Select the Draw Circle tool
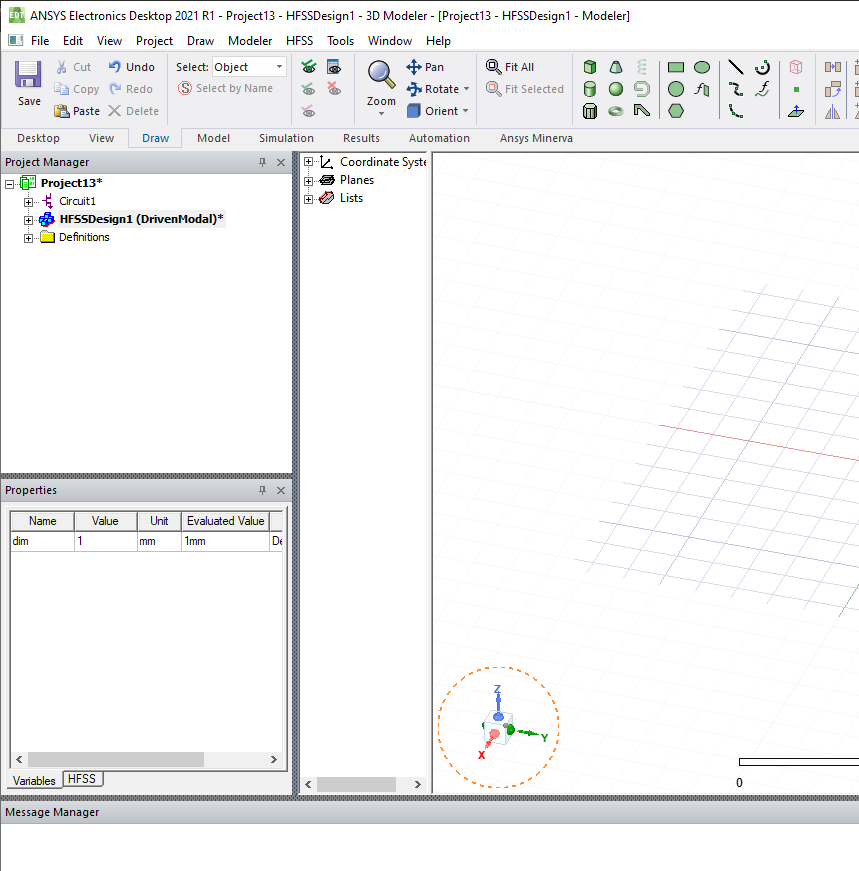The height and width of the screenshot is (871, 859). [x=676, y=89]
